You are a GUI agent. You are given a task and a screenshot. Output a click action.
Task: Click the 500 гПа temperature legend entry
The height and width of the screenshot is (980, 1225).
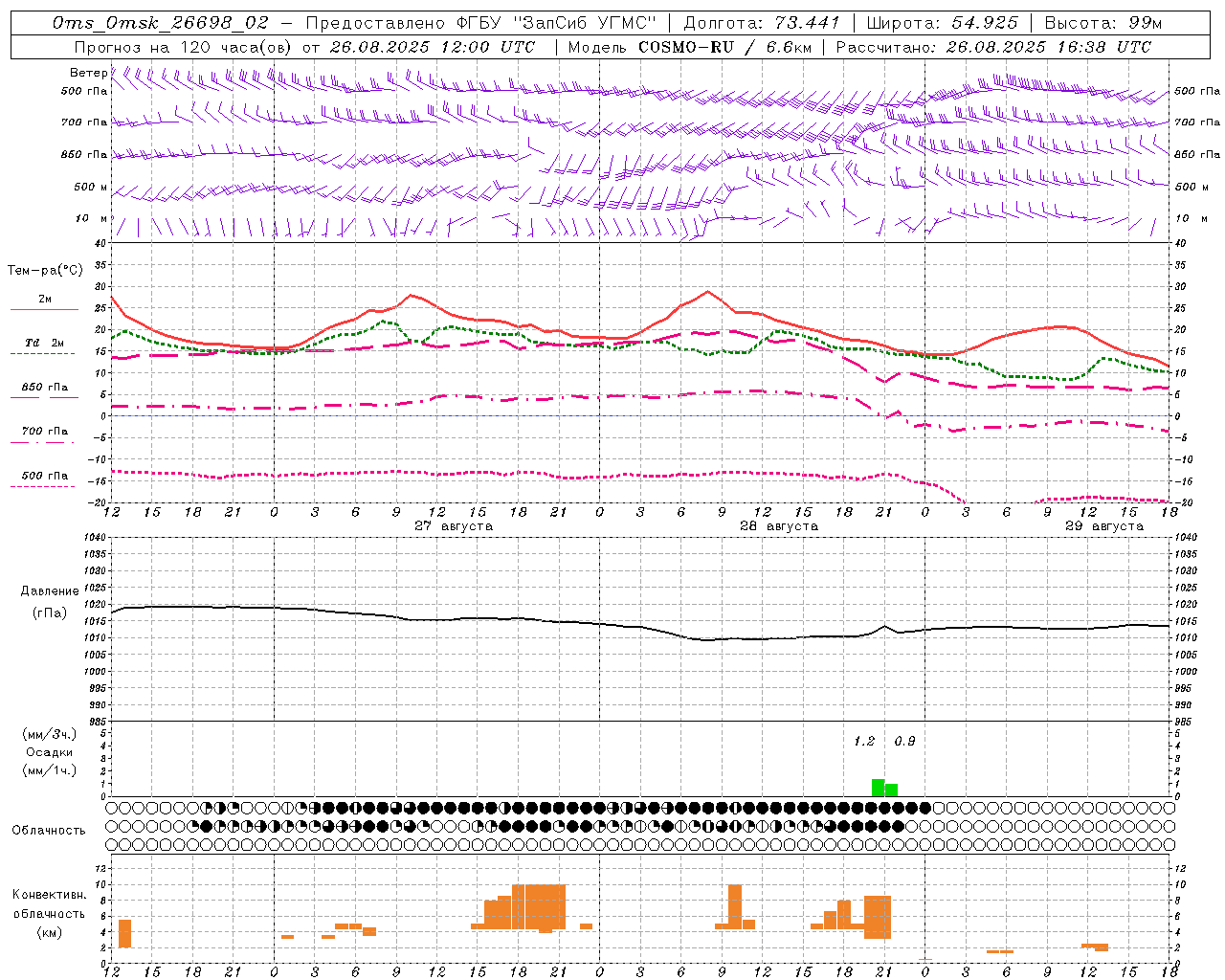[x=45, y=476]
